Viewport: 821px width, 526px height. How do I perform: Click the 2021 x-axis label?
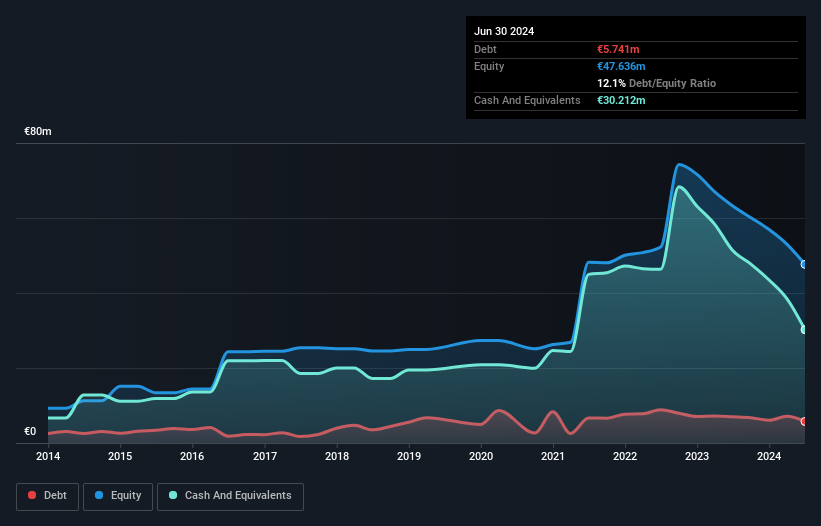point(553,456)
